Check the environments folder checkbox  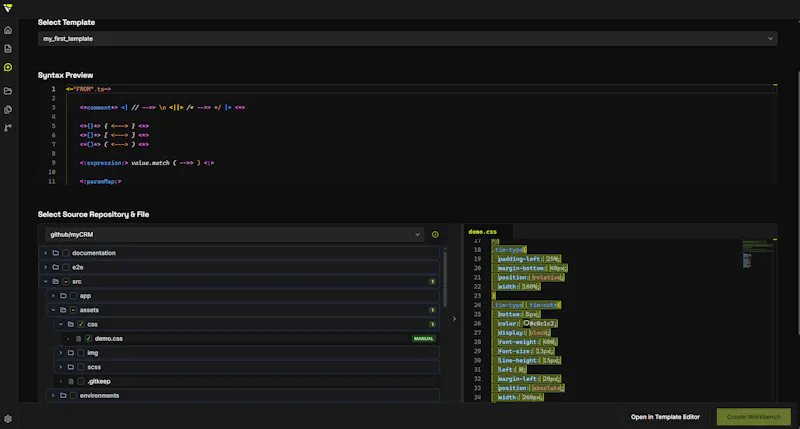pyautogui.click(x=73, y=396)
